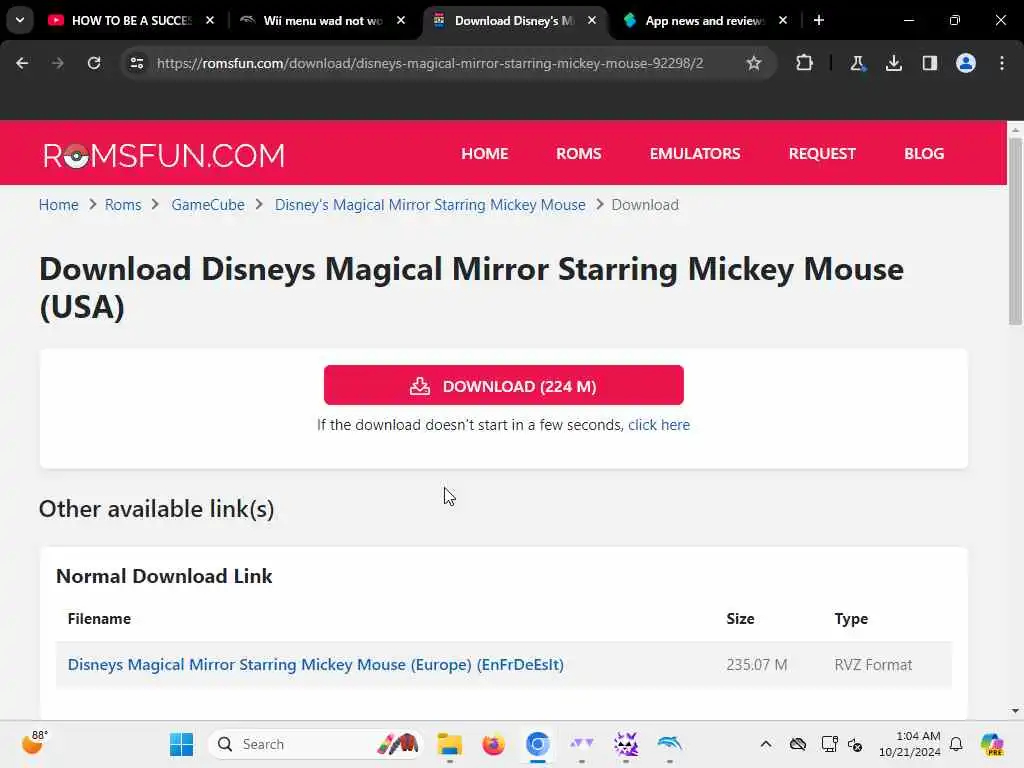This screenshot has height=768, width=1024.
Task: Open the browser extensions puzzle icon
Action: tap(805, 63)
